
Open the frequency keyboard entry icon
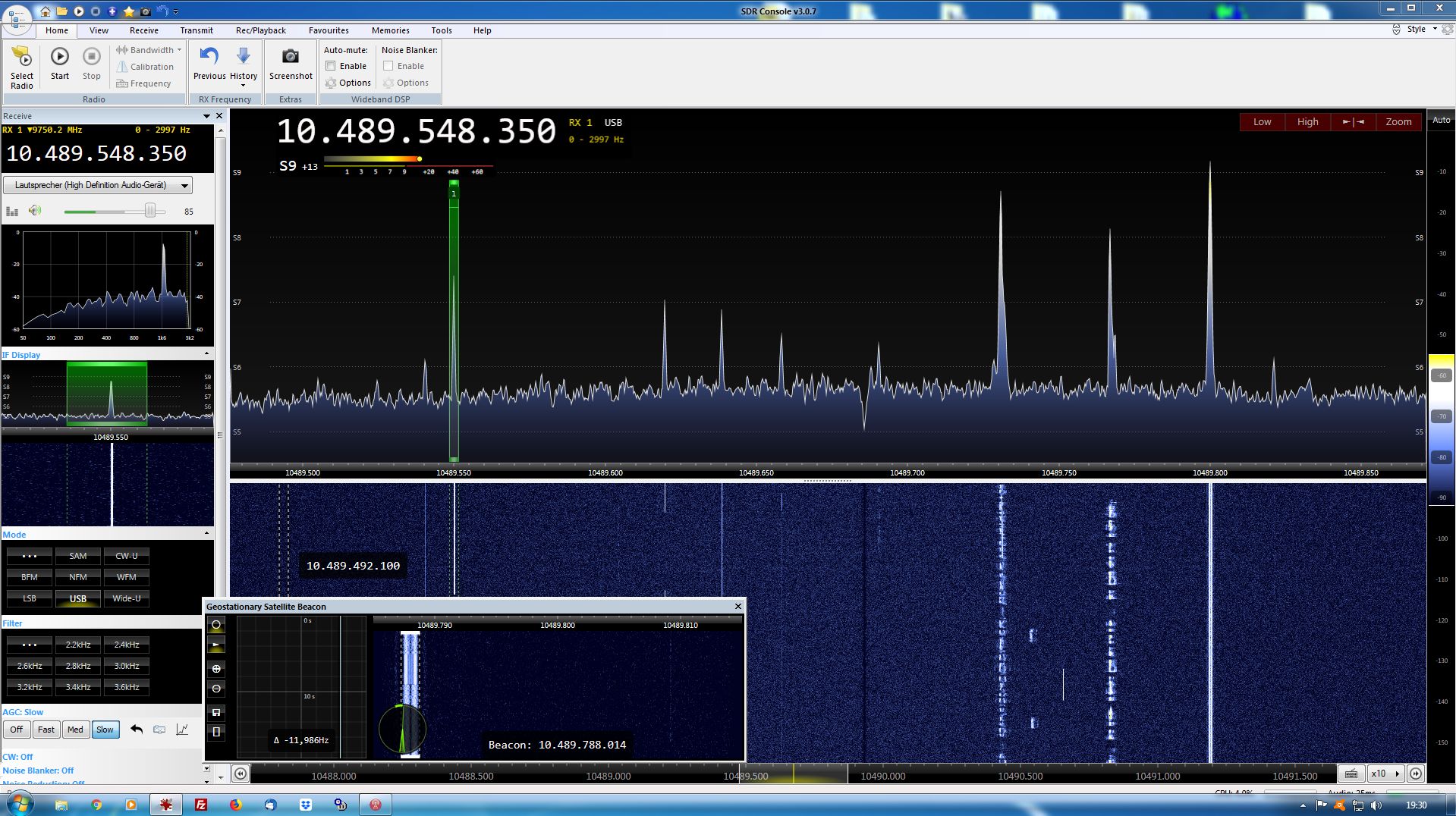pyautogui.click(x=1351, y=774)
